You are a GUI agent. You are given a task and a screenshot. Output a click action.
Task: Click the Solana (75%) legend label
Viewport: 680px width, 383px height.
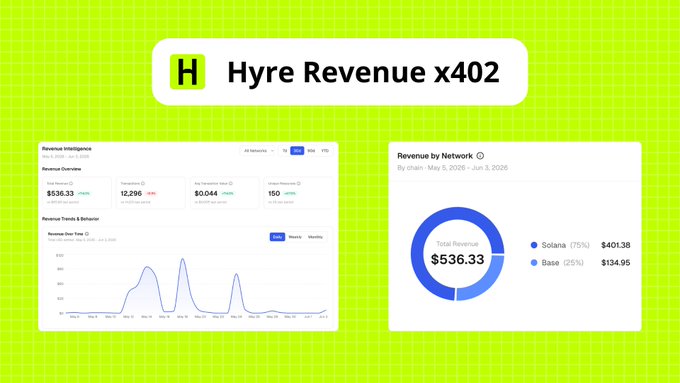[x=566, y=245]
